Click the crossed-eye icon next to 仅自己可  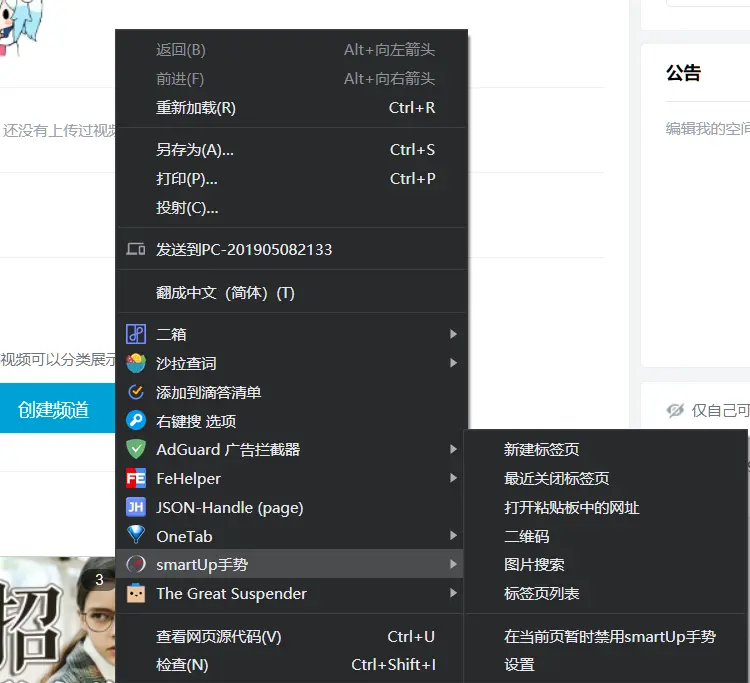click(675, 410)
